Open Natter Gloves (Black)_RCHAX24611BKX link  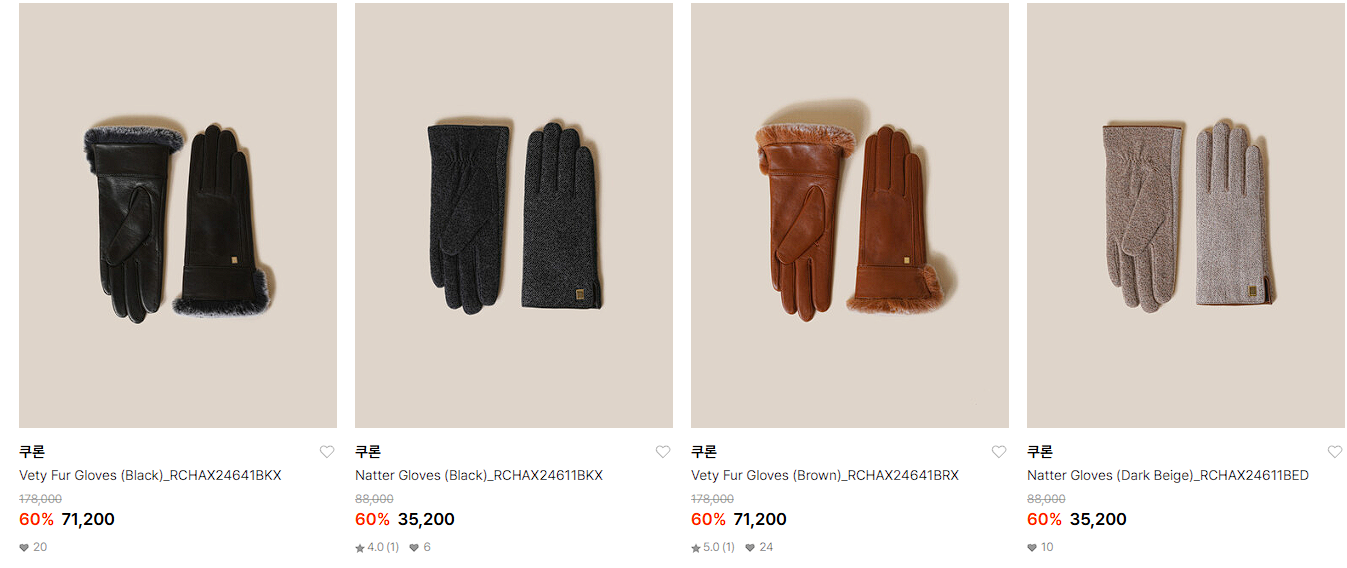(479, 476)
